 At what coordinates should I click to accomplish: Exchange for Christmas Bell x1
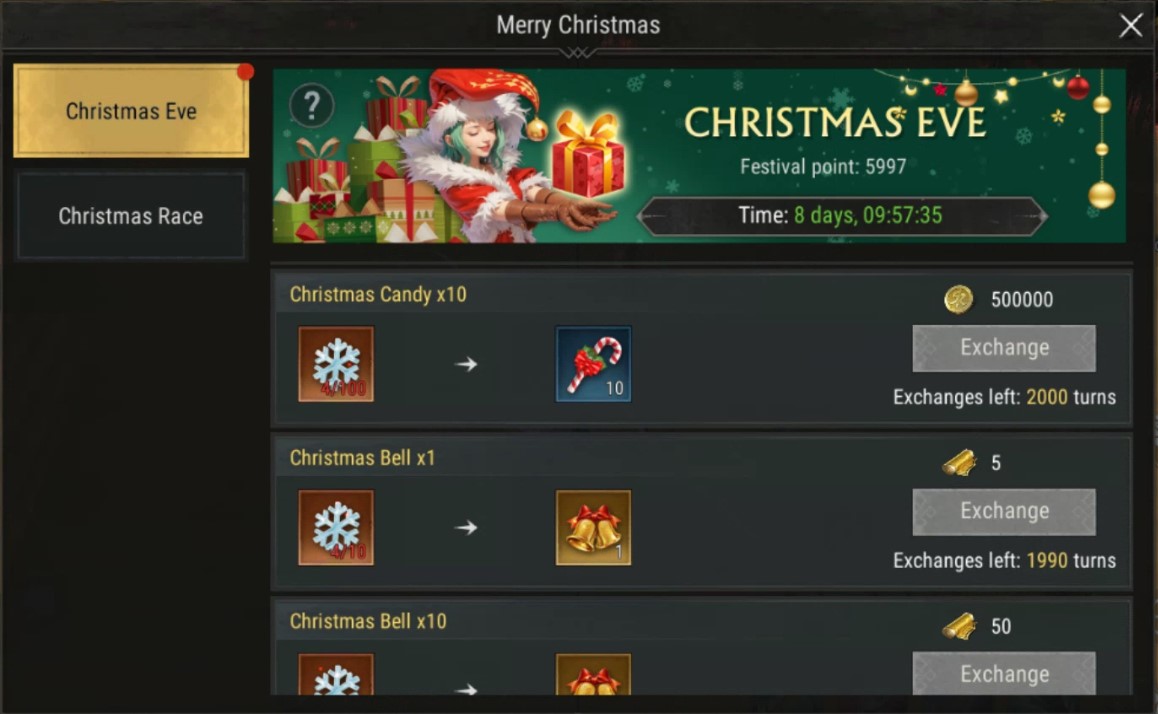(x=1004, y=511)
